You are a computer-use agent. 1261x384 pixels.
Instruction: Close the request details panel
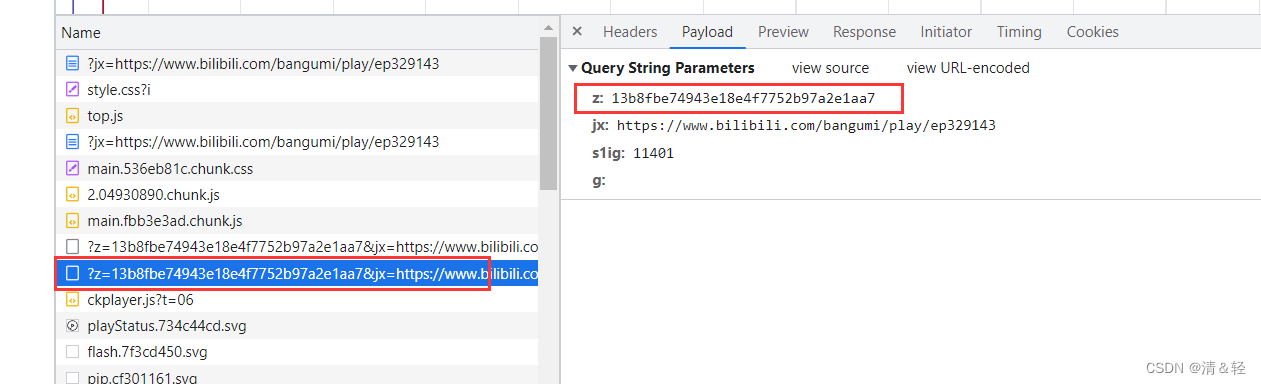pyautogui.click(x=577, y=32)
